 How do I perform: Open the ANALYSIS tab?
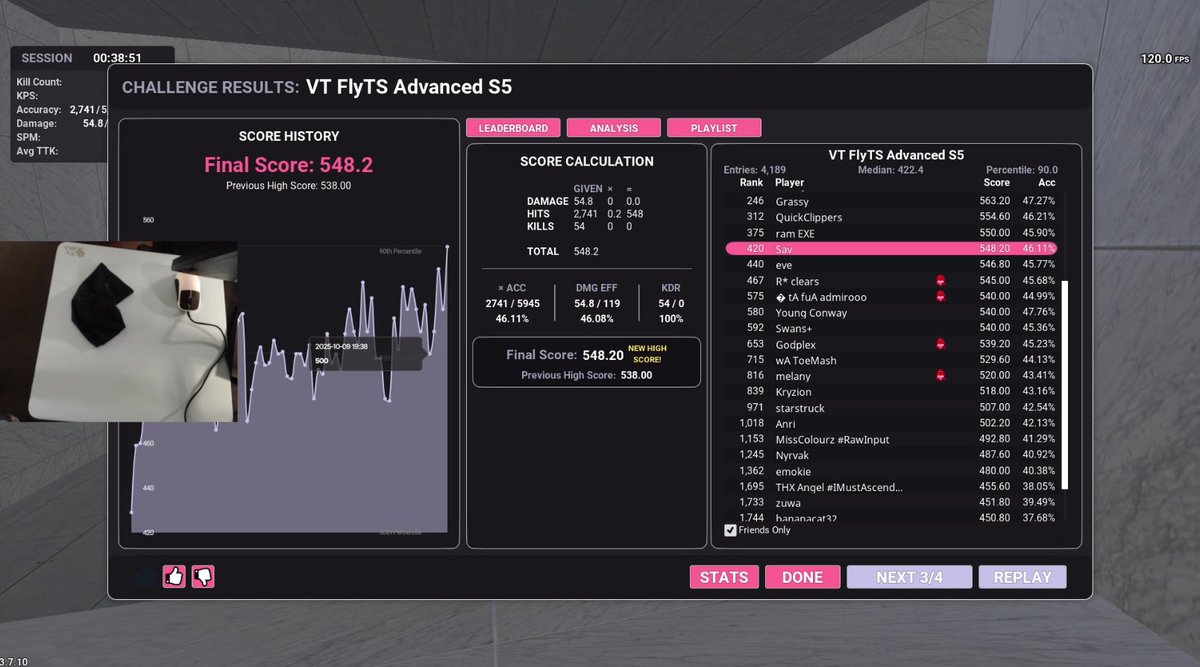pos(613,127)
